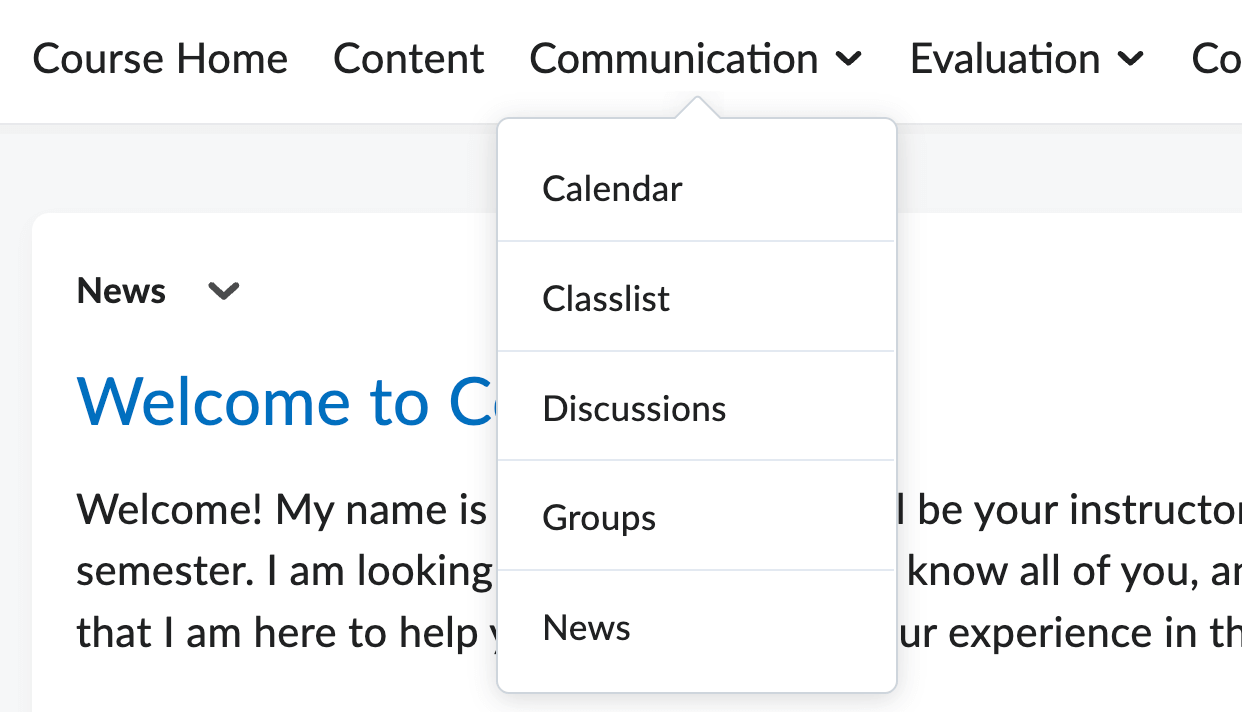Open the Calendar from the Communication menu
1242x712 pixels.
(x=612, y=188)
